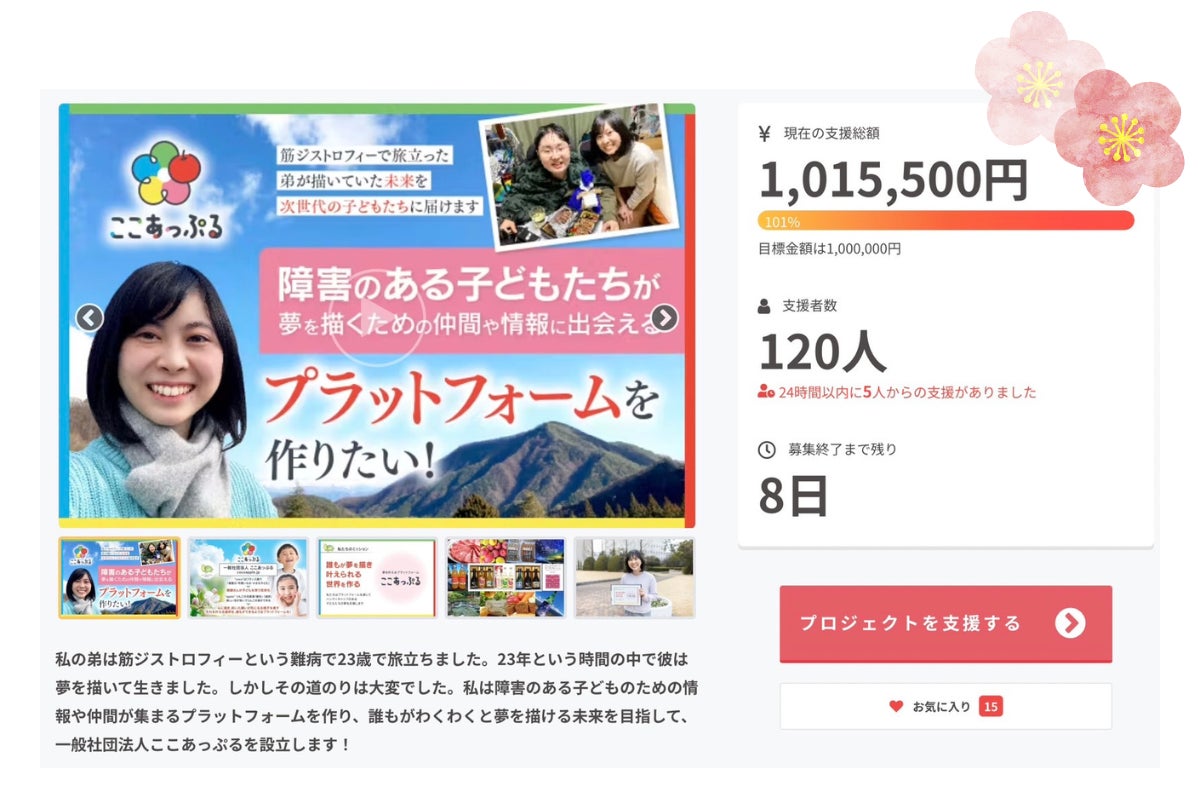Go to previous slide with left arrow
Viewport: 1200px width, 800px height.
pyautogui.click(x=90, y=318)
